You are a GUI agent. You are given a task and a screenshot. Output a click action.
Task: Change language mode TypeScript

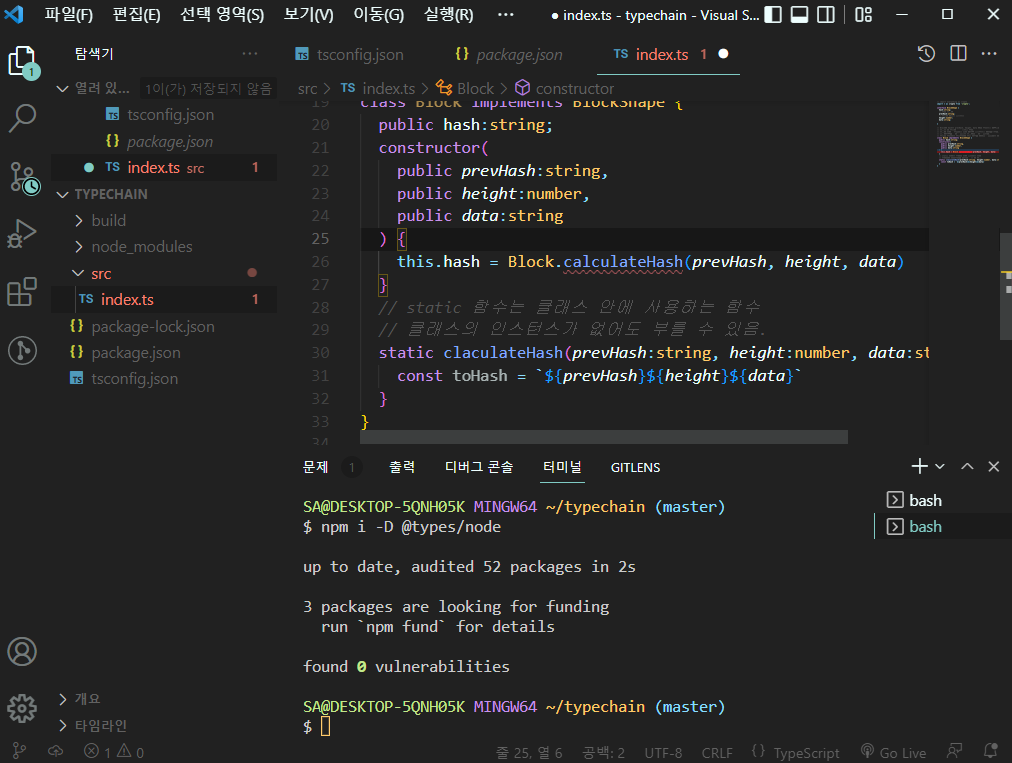tap(806, 753)
